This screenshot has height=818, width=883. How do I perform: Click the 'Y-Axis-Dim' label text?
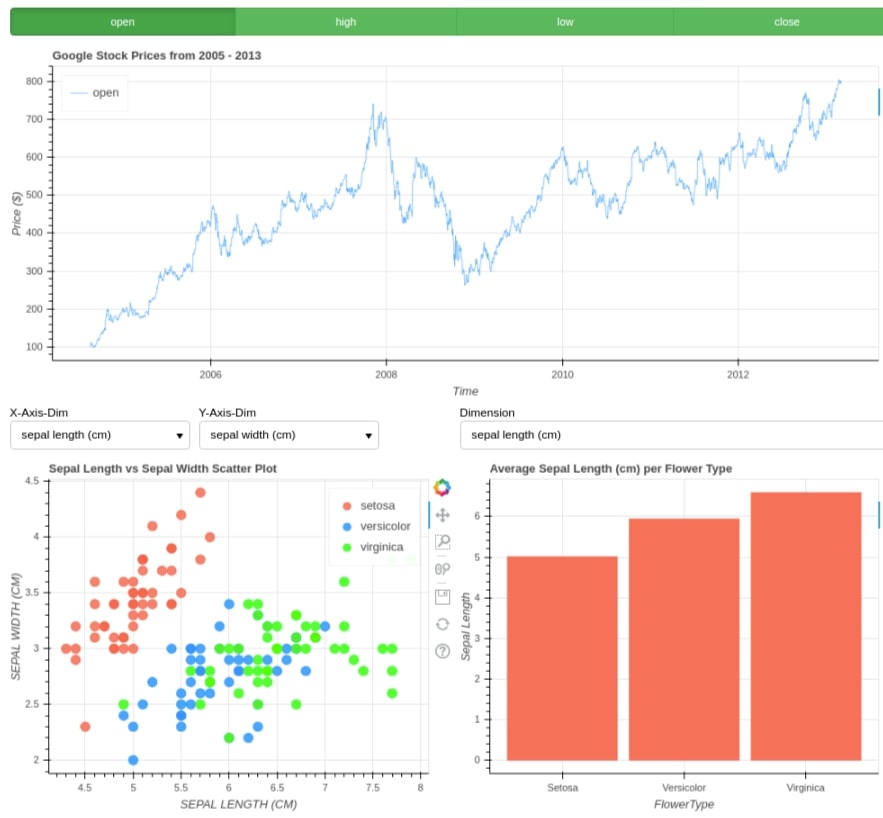click(228, 413)
